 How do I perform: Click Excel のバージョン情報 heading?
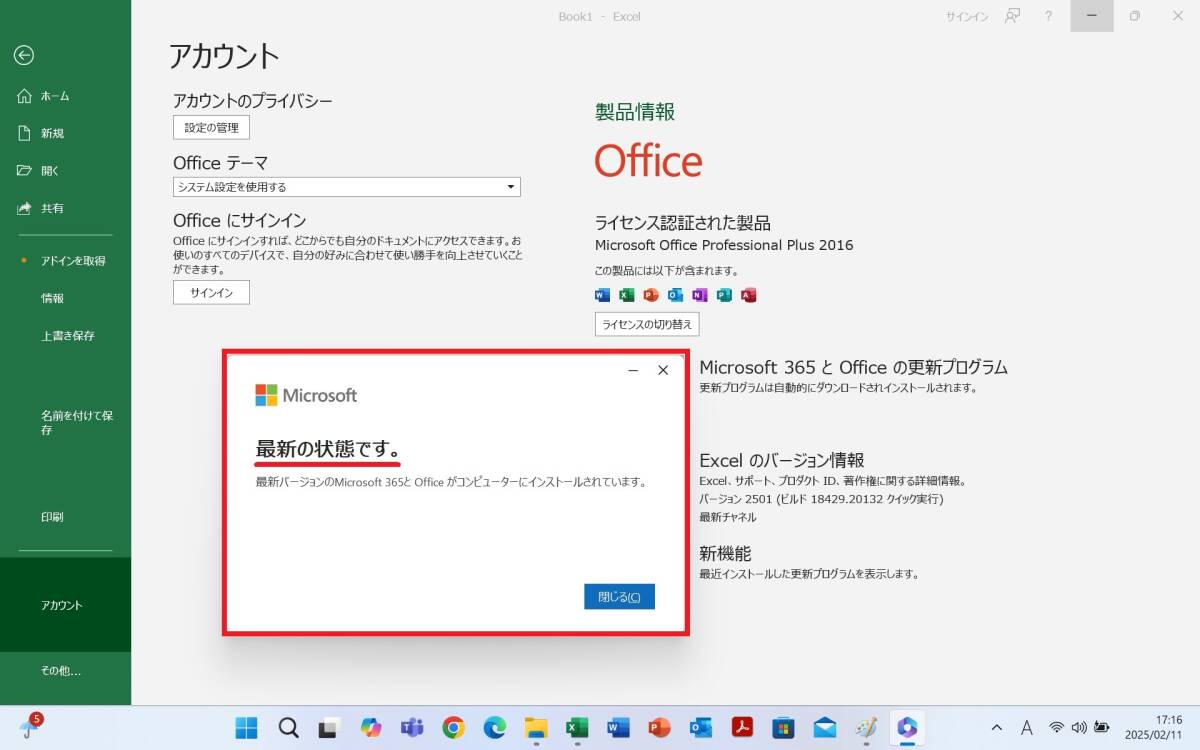pos(781,460)
